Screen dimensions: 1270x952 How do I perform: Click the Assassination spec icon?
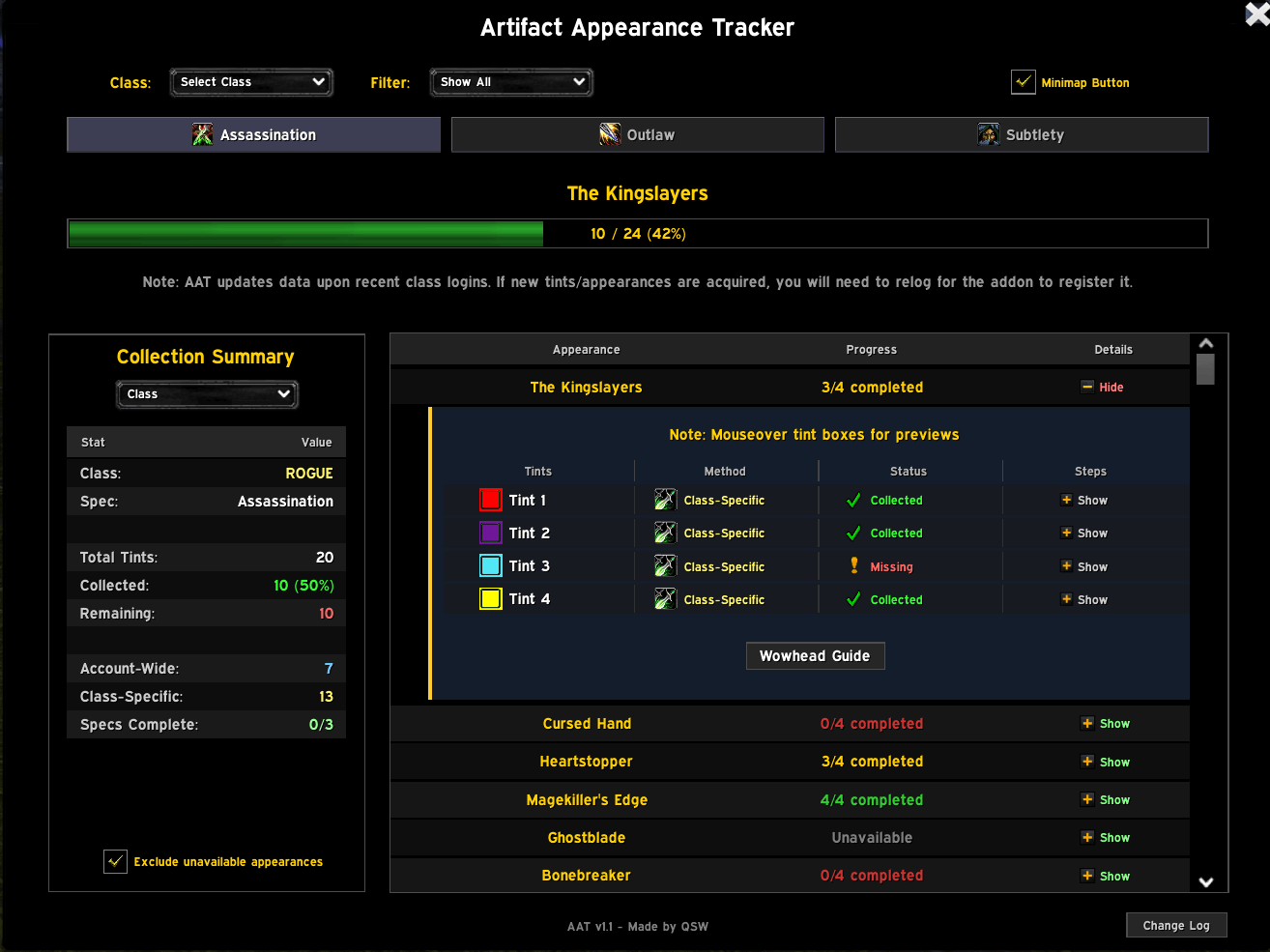pos(202,135)
